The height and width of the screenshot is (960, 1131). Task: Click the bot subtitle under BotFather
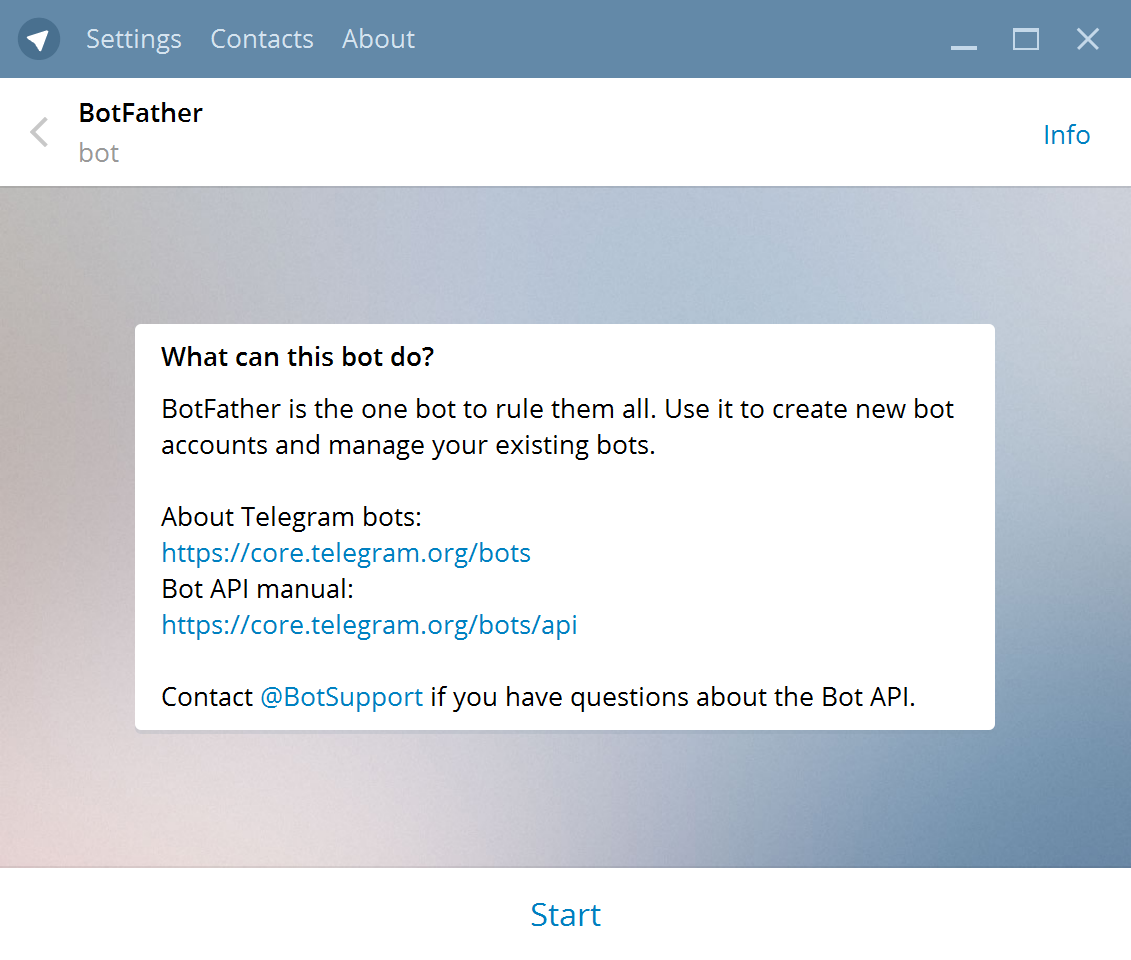(98, 152)
